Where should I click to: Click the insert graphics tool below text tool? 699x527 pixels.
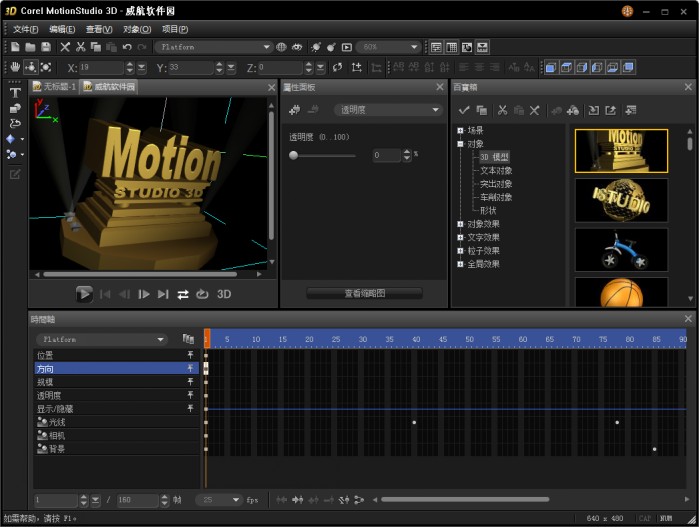15,108
